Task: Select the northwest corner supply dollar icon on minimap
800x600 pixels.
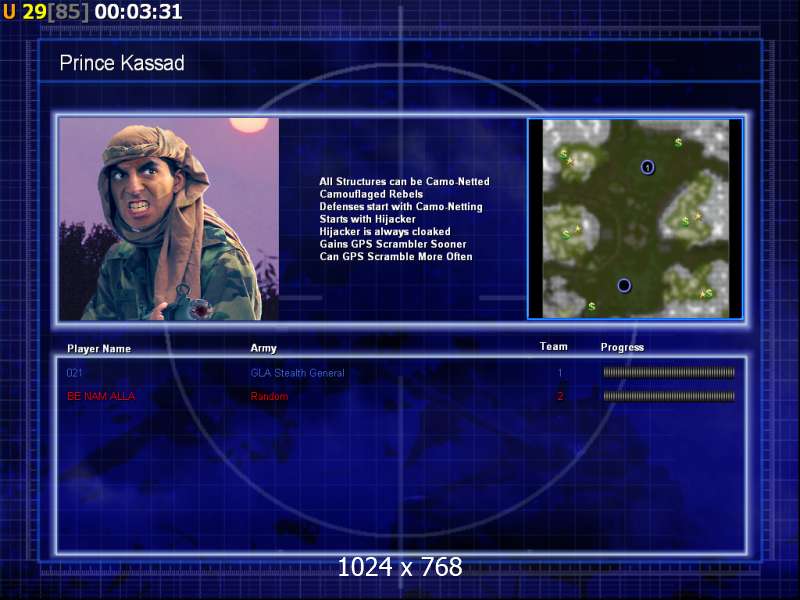Action: click(564, 155)
